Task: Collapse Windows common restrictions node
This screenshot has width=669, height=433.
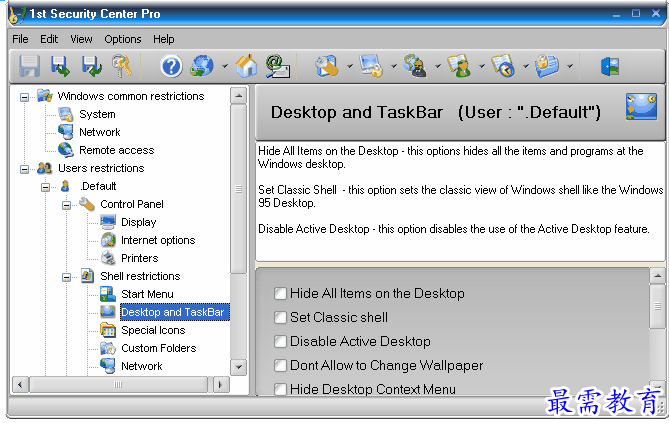Action: [x=25, y=97]
